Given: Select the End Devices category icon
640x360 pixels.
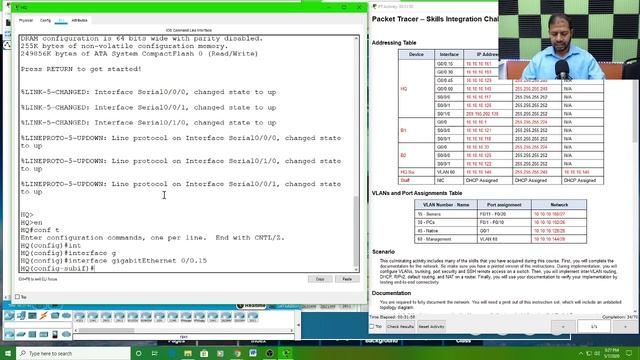Looking at the screenshot, I should click(x=21, y=316).
